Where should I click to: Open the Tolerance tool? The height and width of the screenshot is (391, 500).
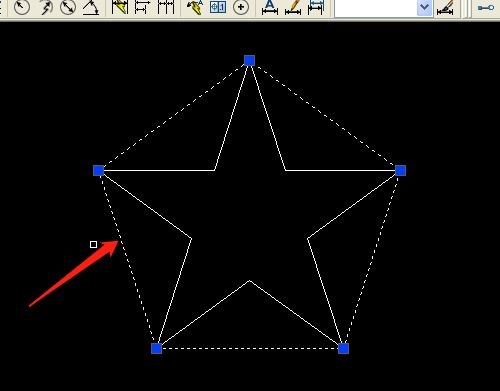[x=218, y=7]
